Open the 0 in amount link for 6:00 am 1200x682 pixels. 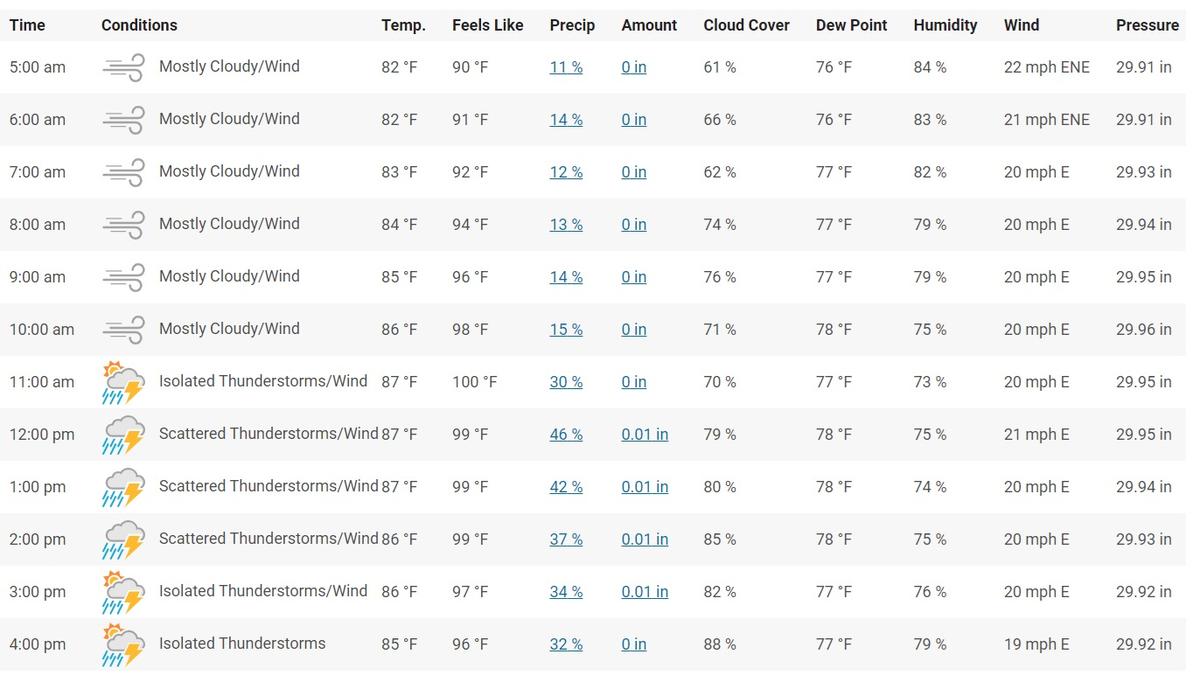633,118
